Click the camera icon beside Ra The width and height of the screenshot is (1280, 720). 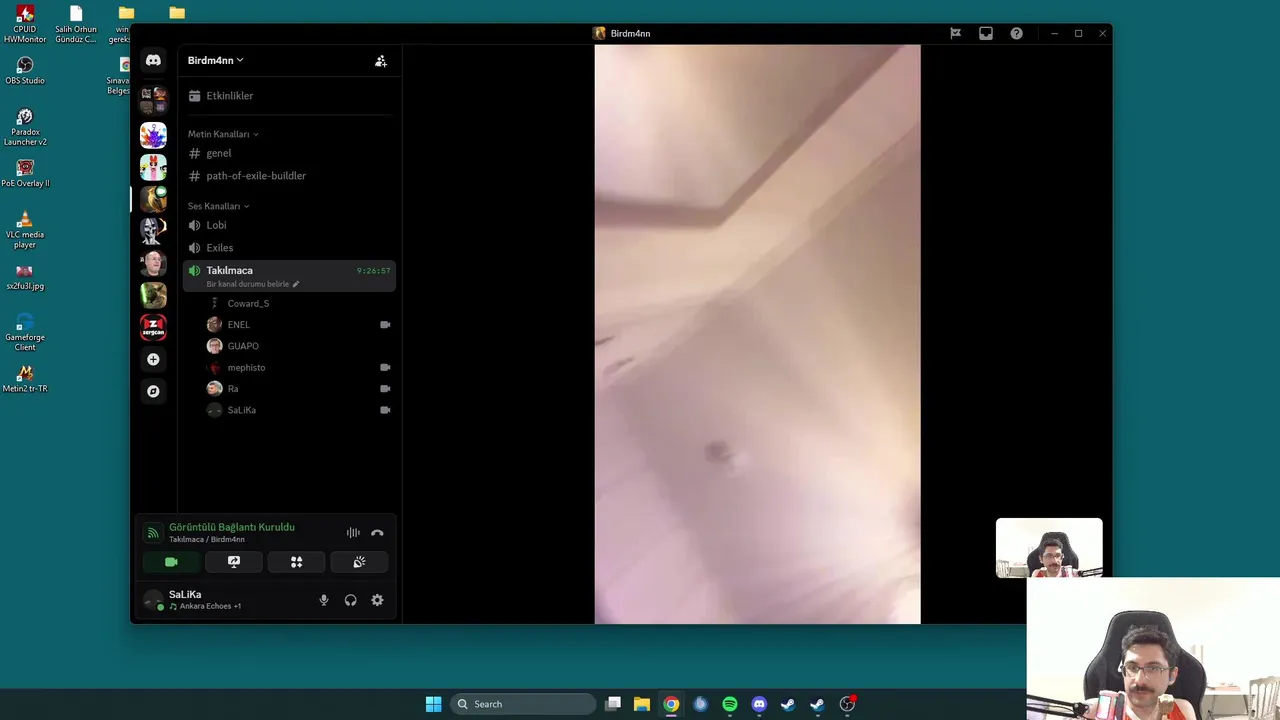[385, 389]
